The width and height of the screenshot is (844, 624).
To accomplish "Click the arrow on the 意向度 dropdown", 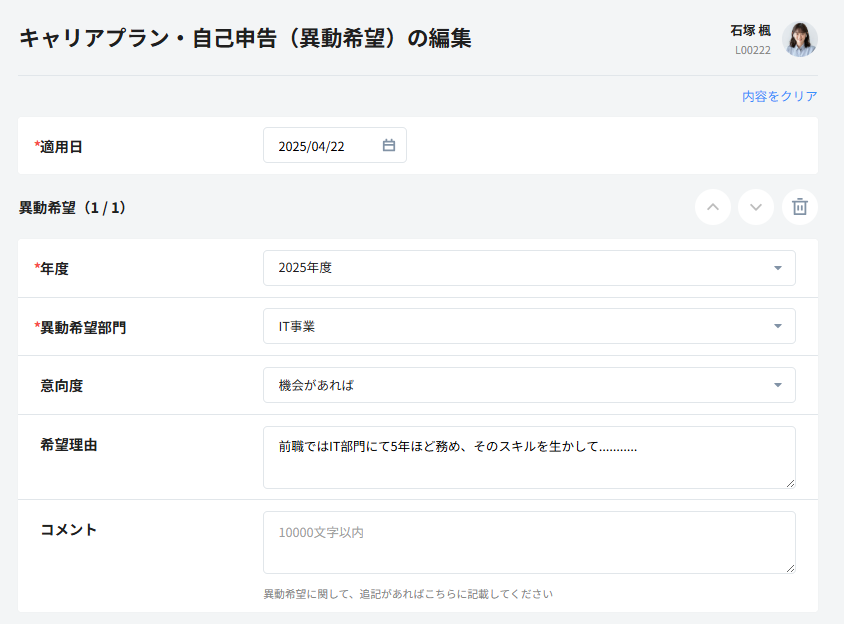I will pyautogui.click(x=778, y=385).
